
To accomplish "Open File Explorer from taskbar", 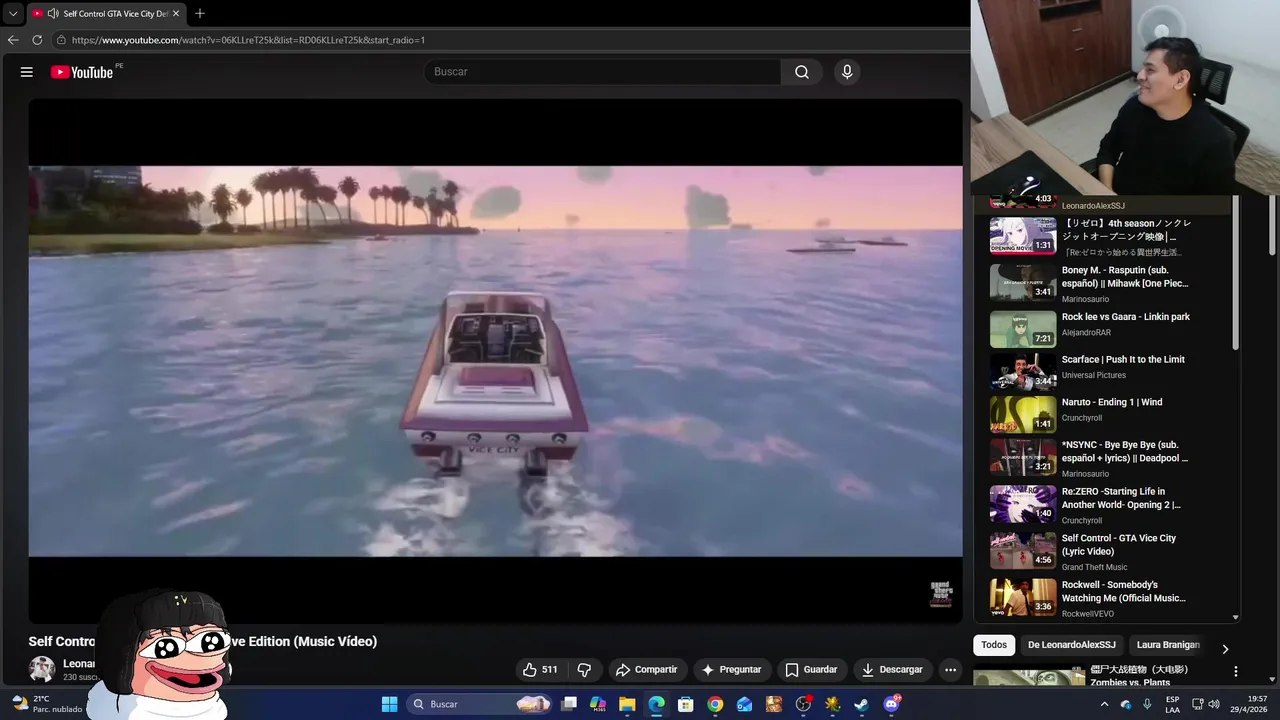I will (x=627, y=704).
